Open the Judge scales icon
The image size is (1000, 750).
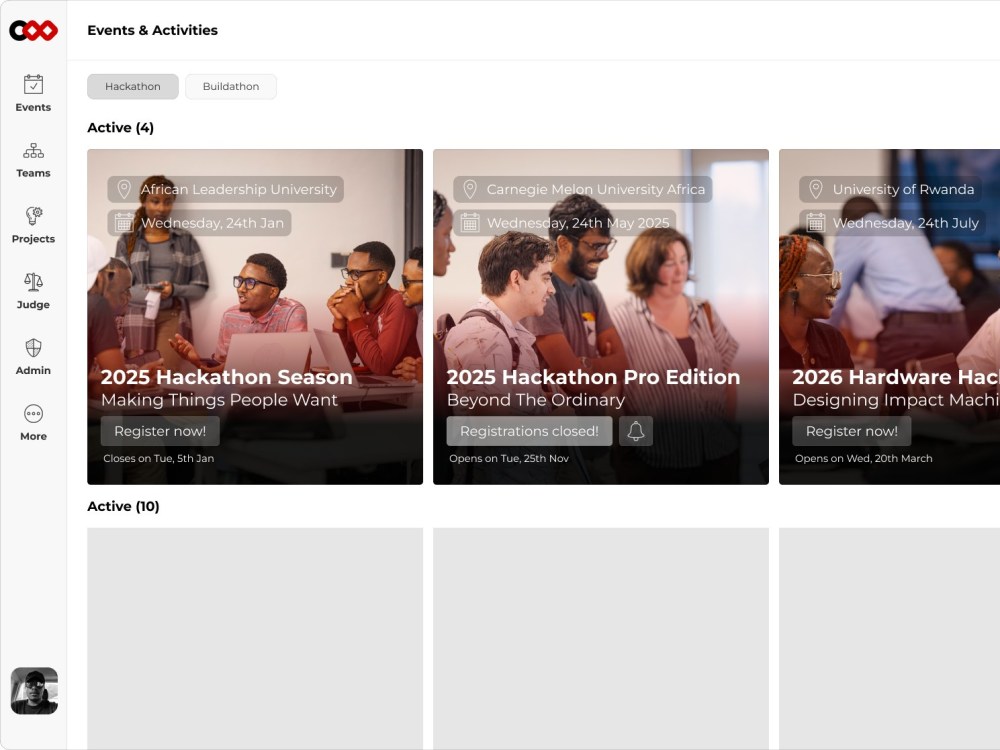click(x=33, y=281)
